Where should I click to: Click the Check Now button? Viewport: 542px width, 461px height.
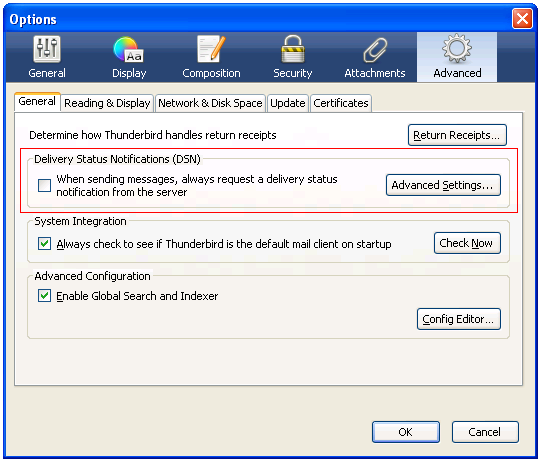(x=467, y=243)
